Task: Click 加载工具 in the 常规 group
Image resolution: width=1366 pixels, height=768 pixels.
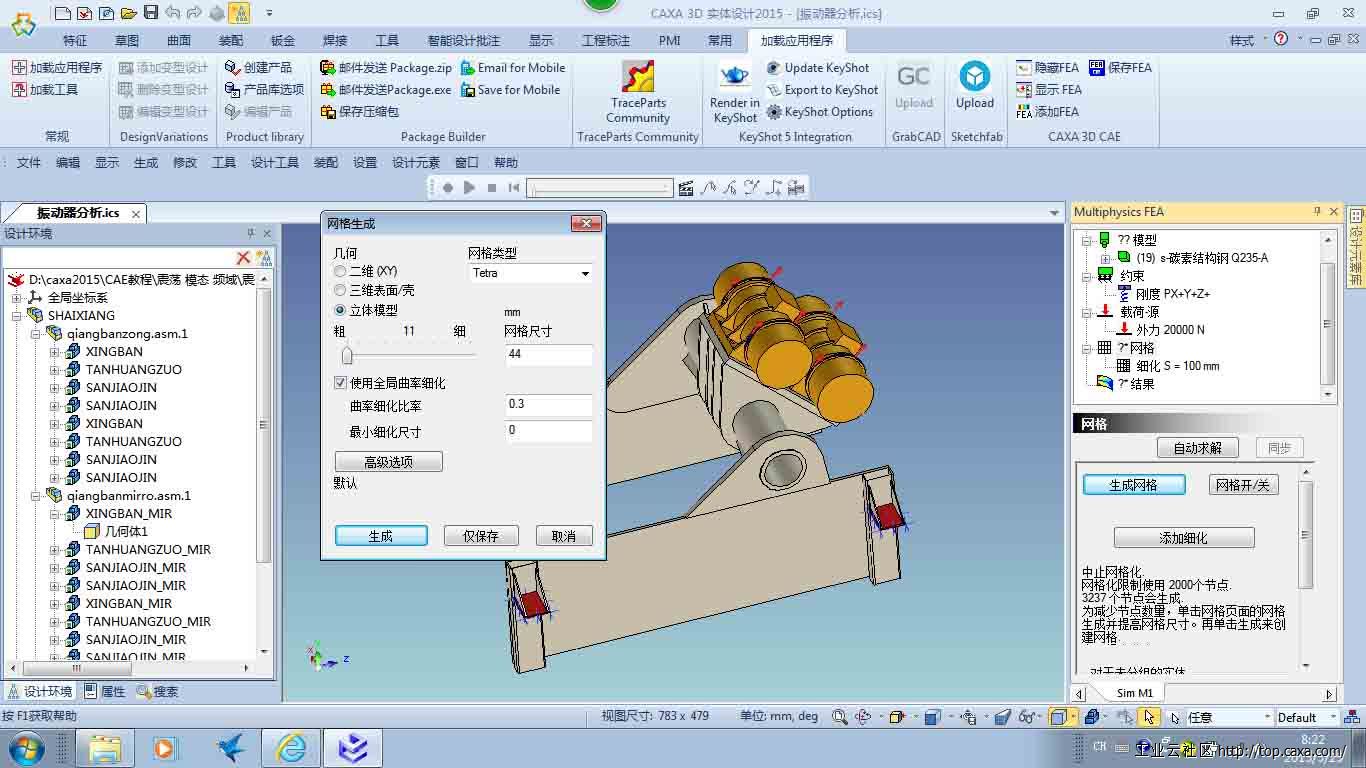Action: click(46, 90)
